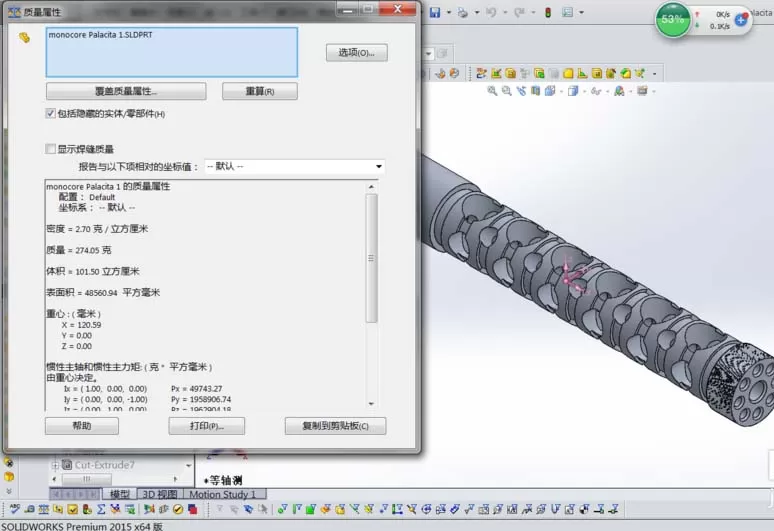Click the Measure tape icon in Tools toolbar
The image size is (774, 531).
tap(29, 509)
